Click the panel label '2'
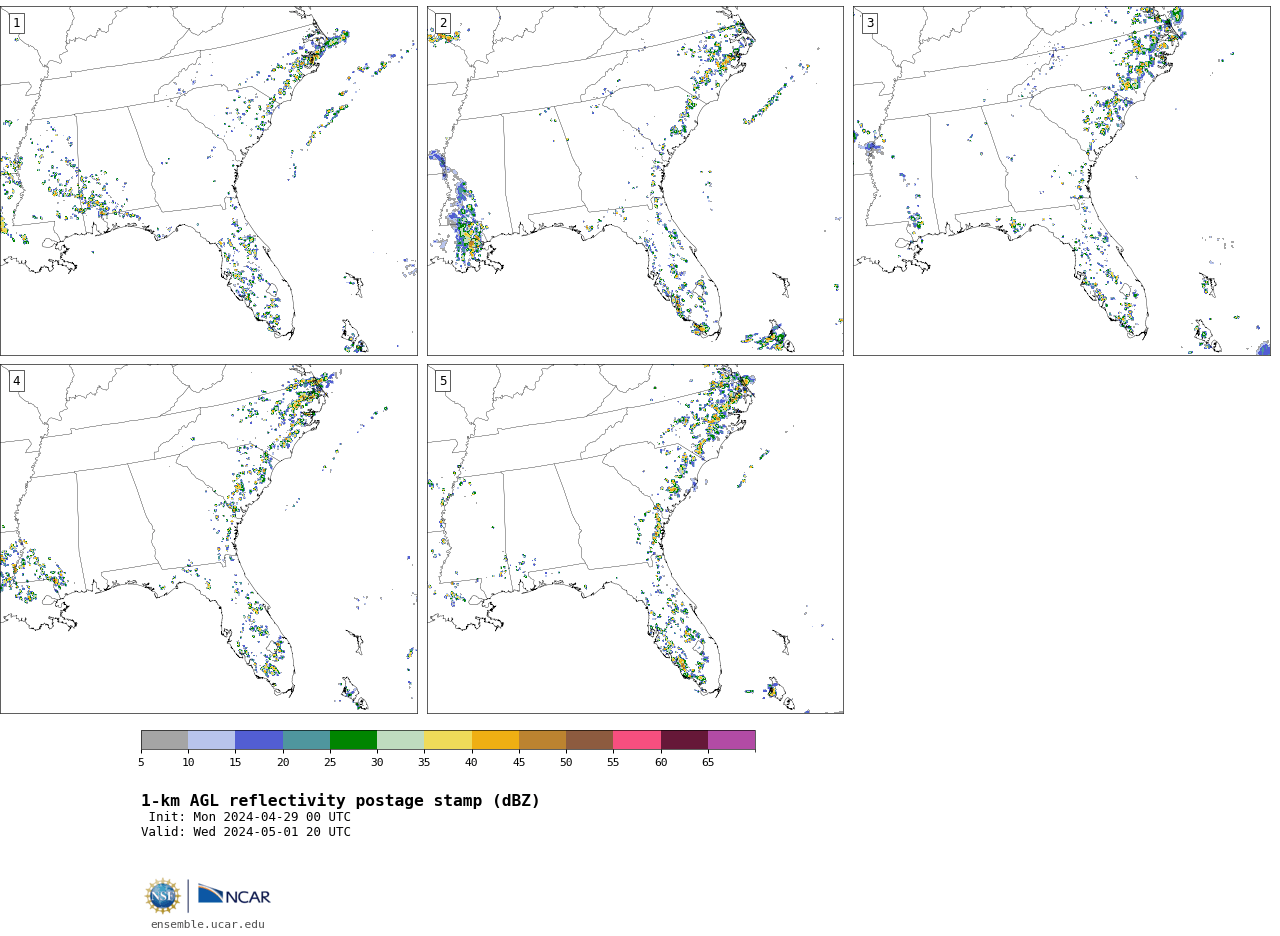 (x=443, y=23)
